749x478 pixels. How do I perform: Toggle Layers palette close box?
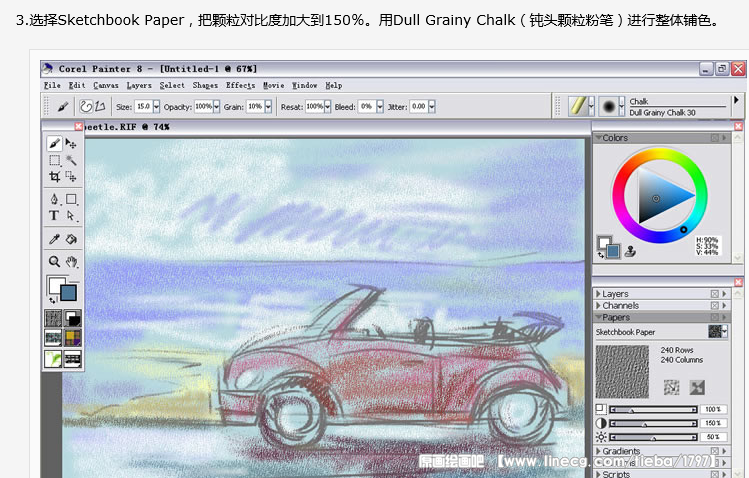[715, 294]
